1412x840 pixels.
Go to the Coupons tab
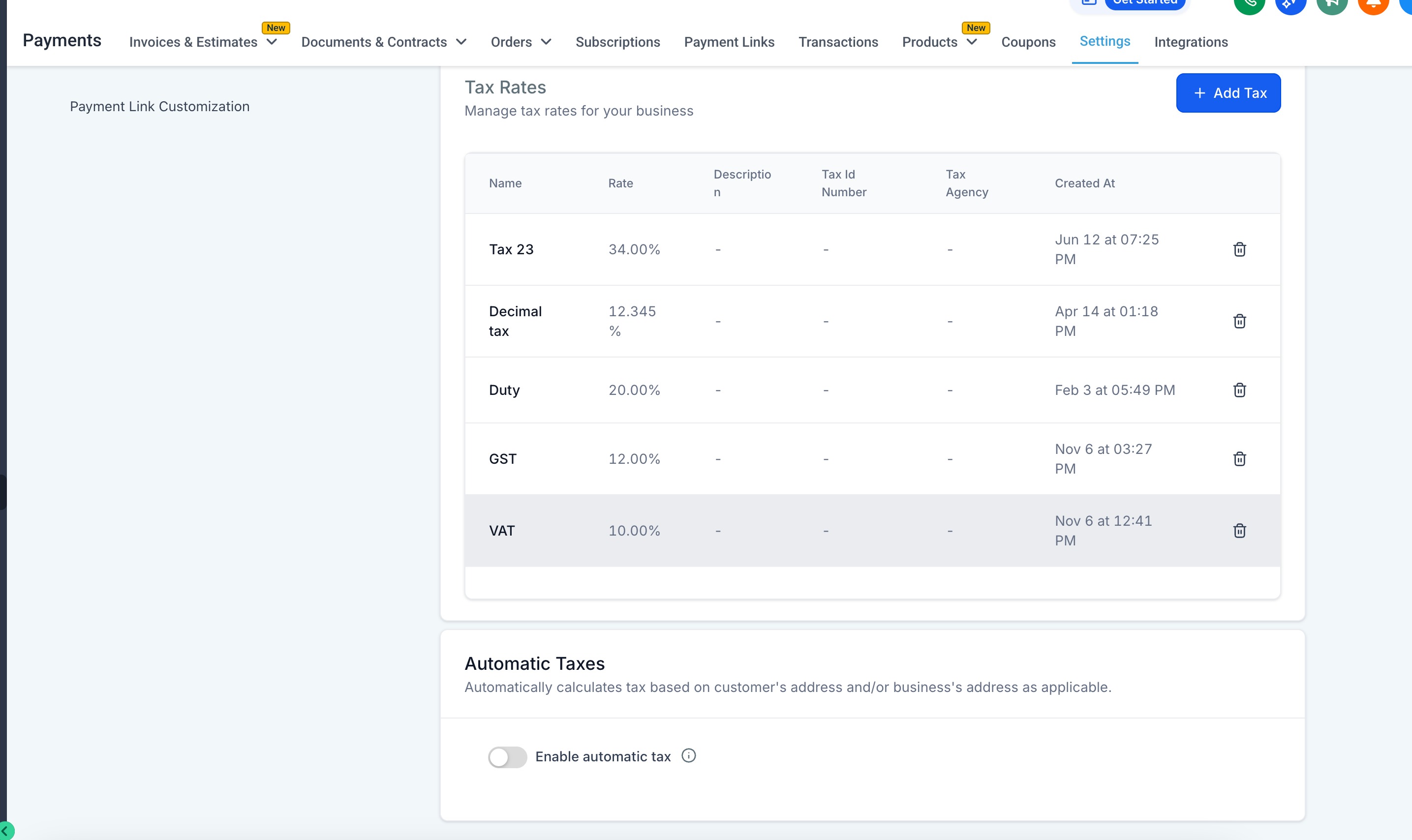point(1028,42)
